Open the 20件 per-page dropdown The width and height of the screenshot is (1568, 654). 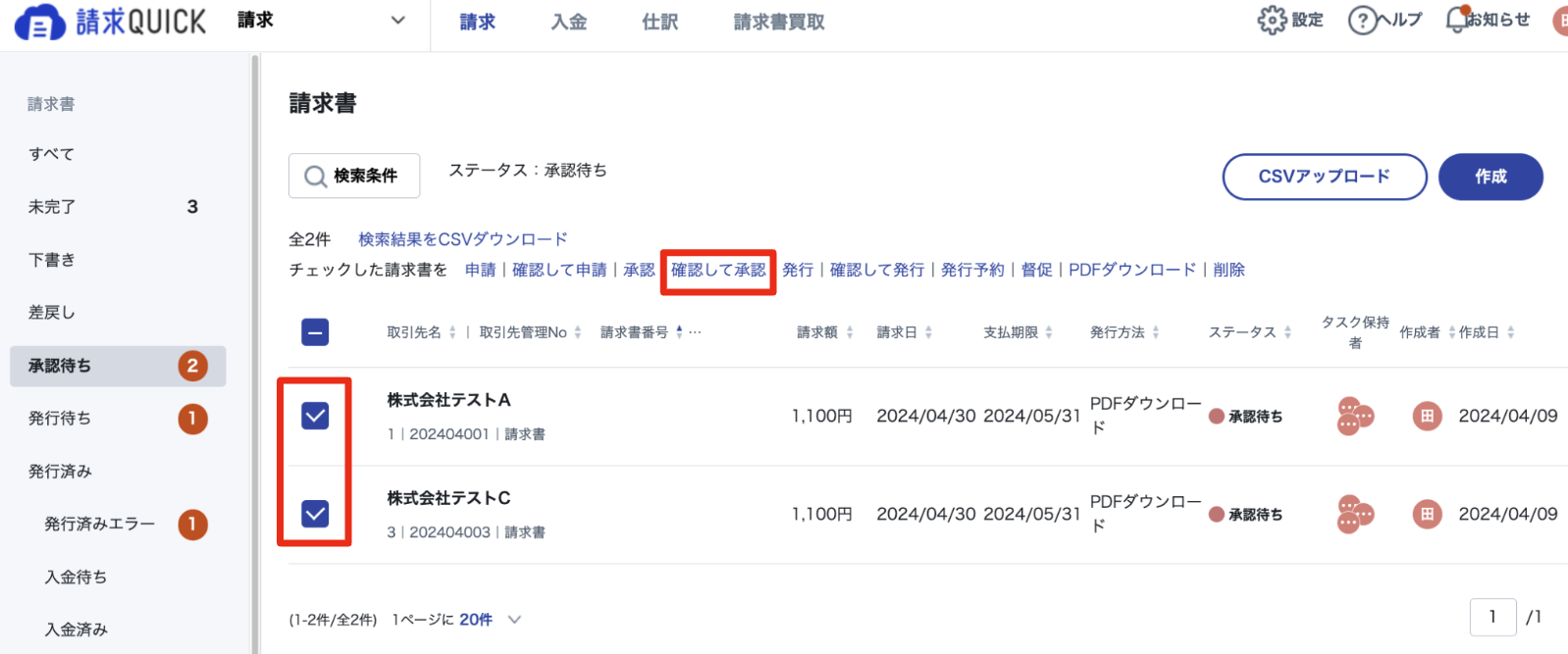coord(490,620)
